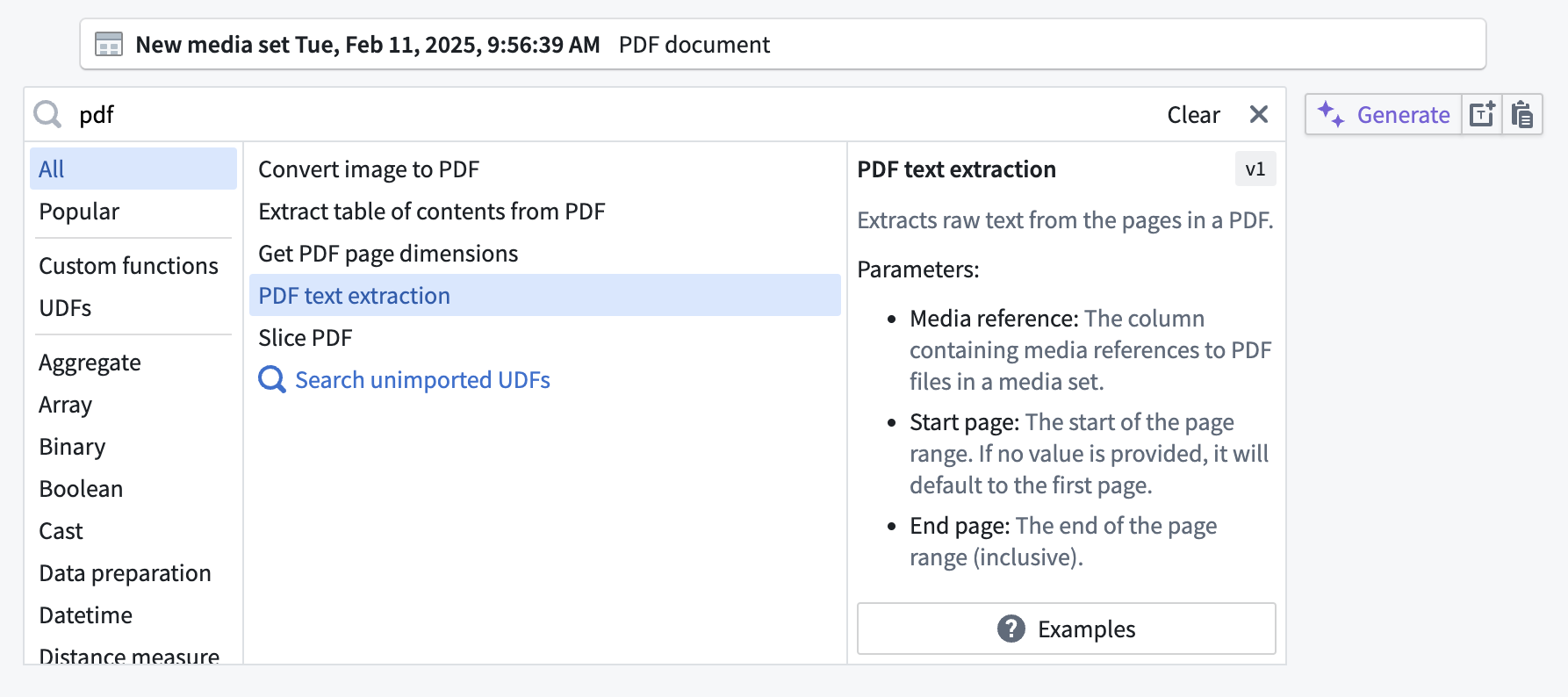Pick Convert image to PDF function
Viewport: 1568px width, 697px height.
point(369,169)
